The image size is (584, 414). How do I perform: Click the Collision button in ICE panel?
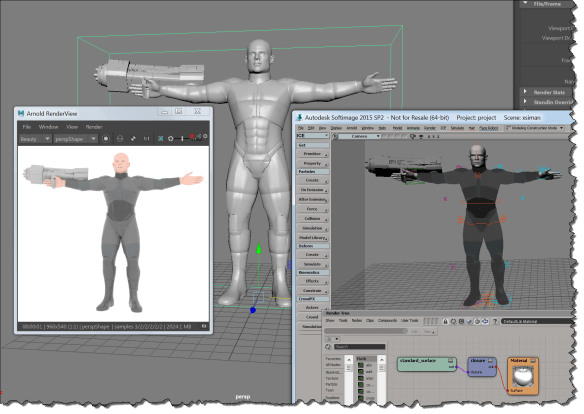pos(312,219)
